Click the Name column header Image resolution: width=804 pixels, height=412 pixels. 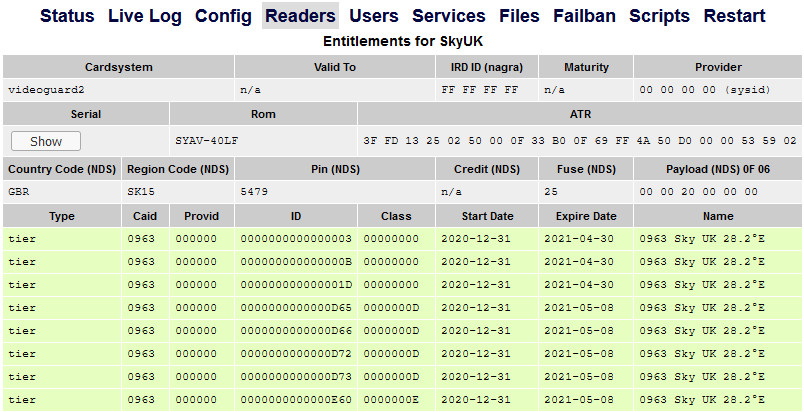(718, 216)
